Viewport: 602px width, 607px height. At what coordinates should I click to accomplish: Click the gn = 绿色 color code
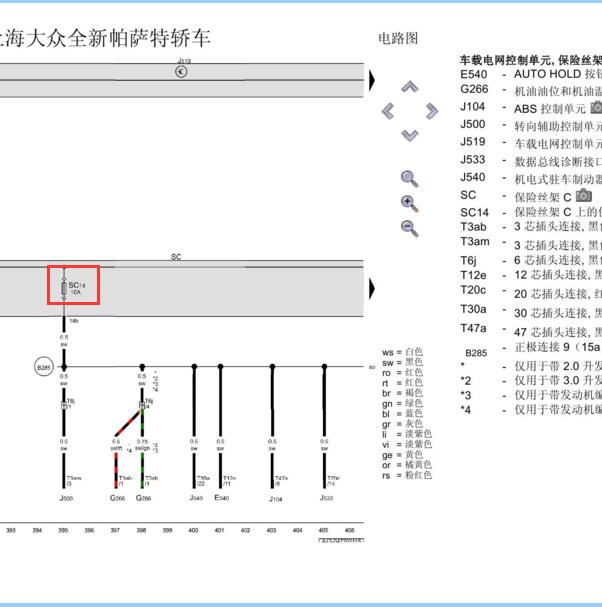click(402, 404)
